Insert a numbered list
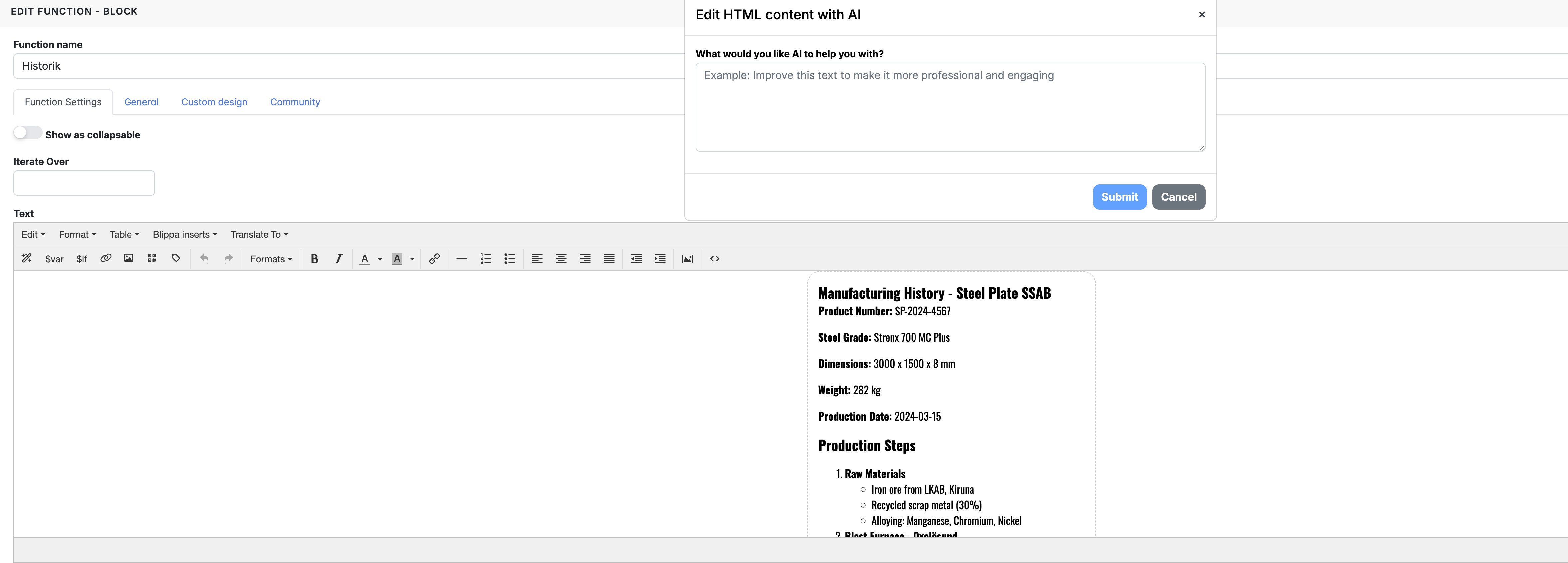The height and width of the screenshot is (563, 1568). 486,259
